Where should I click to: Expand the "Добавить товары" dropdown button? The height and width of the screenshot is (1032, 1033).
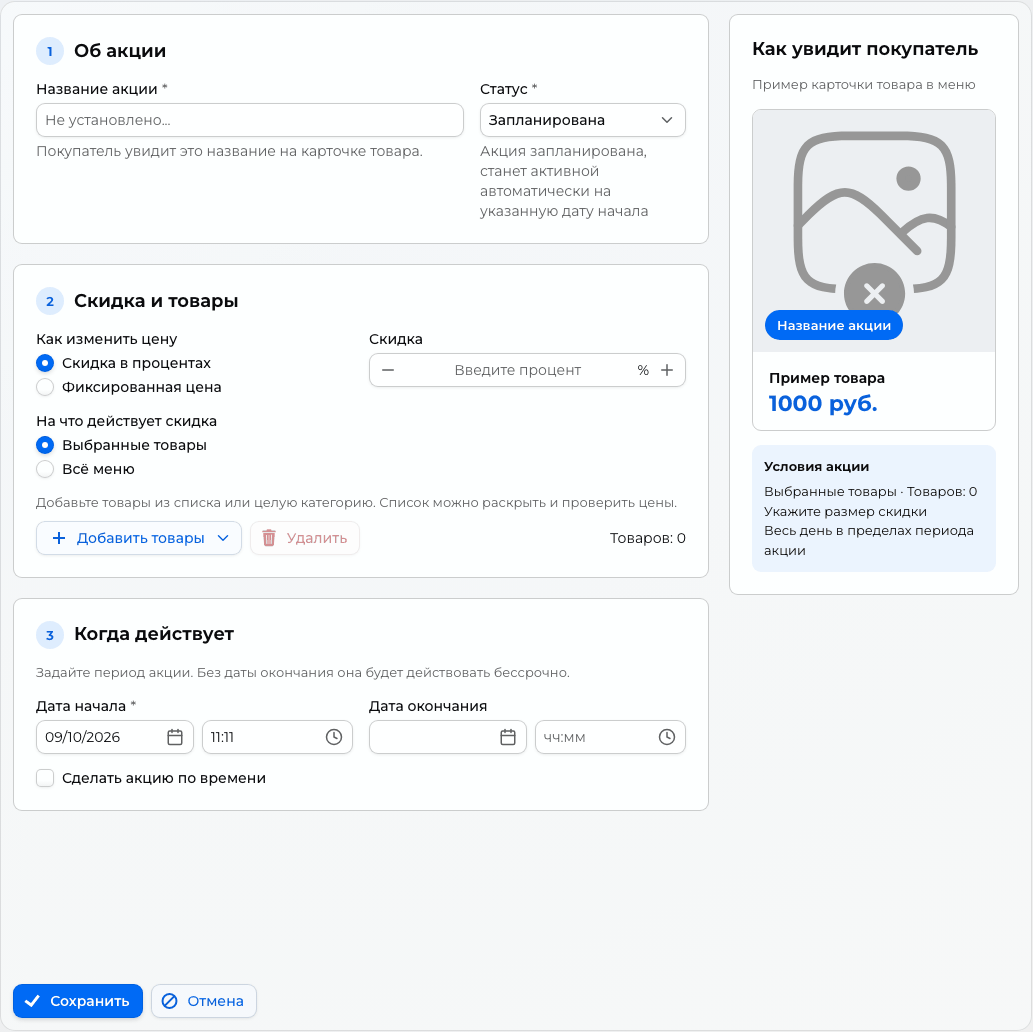(x=139, y=538)
